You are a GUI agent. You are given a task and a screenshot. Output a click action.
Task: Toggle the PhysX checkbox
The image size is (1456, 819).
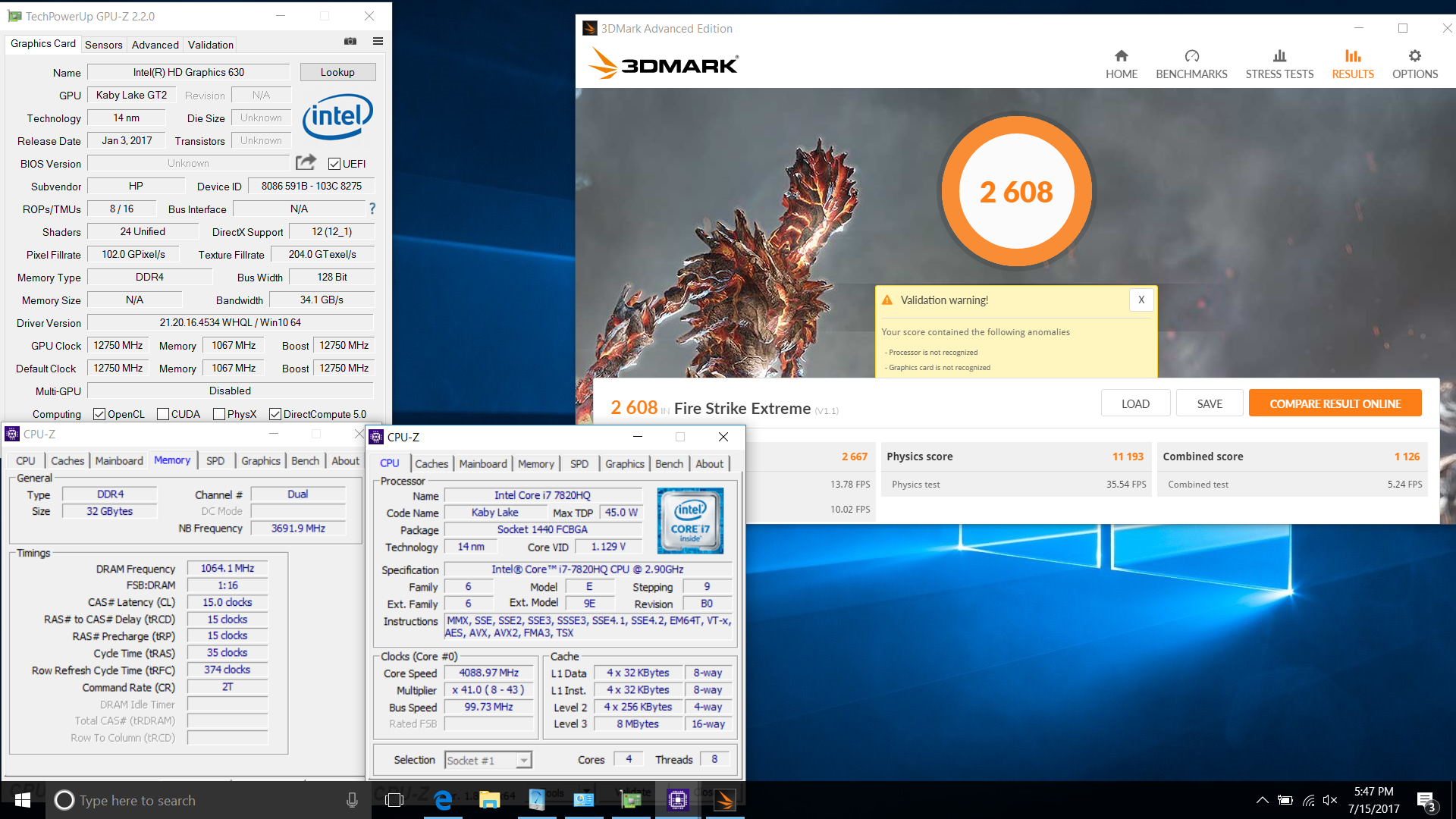coord(219,414)
